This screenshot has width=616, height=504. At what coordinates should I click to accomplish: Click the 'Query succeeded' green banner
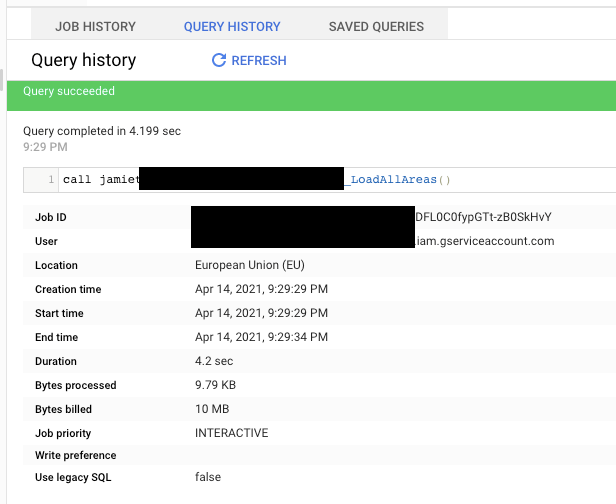coord(311,95)
